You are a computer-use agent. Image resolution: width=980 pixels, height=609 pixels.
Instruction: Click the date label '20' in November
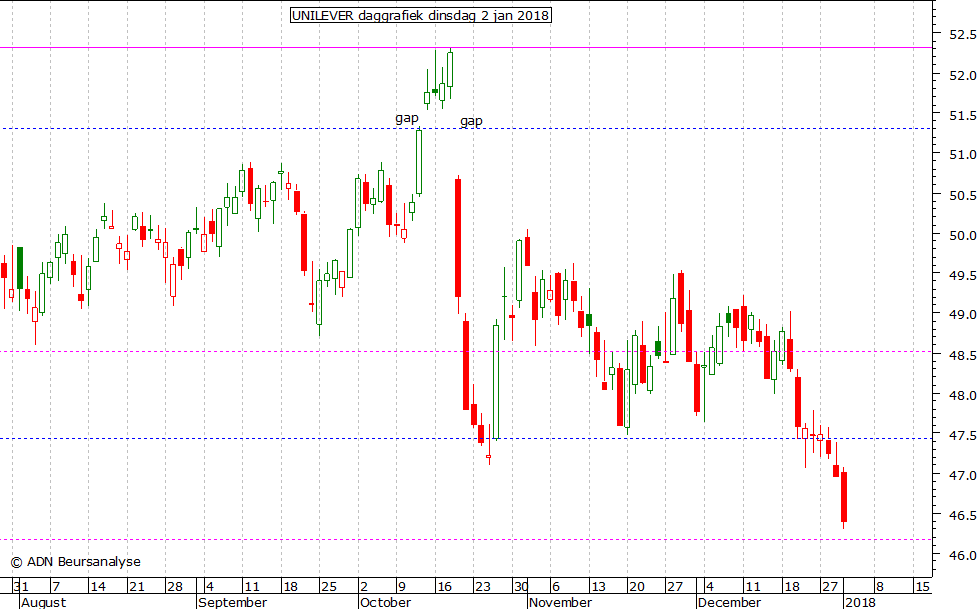click(x=637, y=586)
